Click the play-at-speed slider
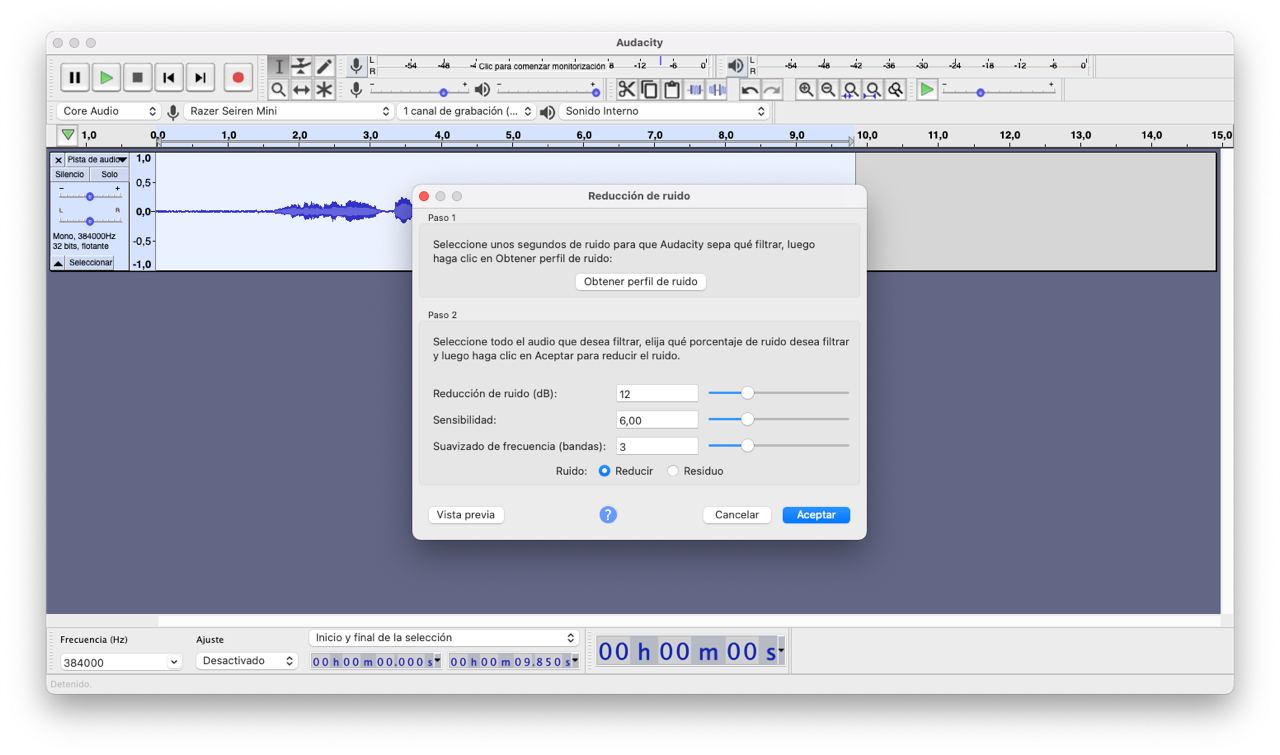The image size is (1280, 755). pyautogui.click(x=998, y=90)
